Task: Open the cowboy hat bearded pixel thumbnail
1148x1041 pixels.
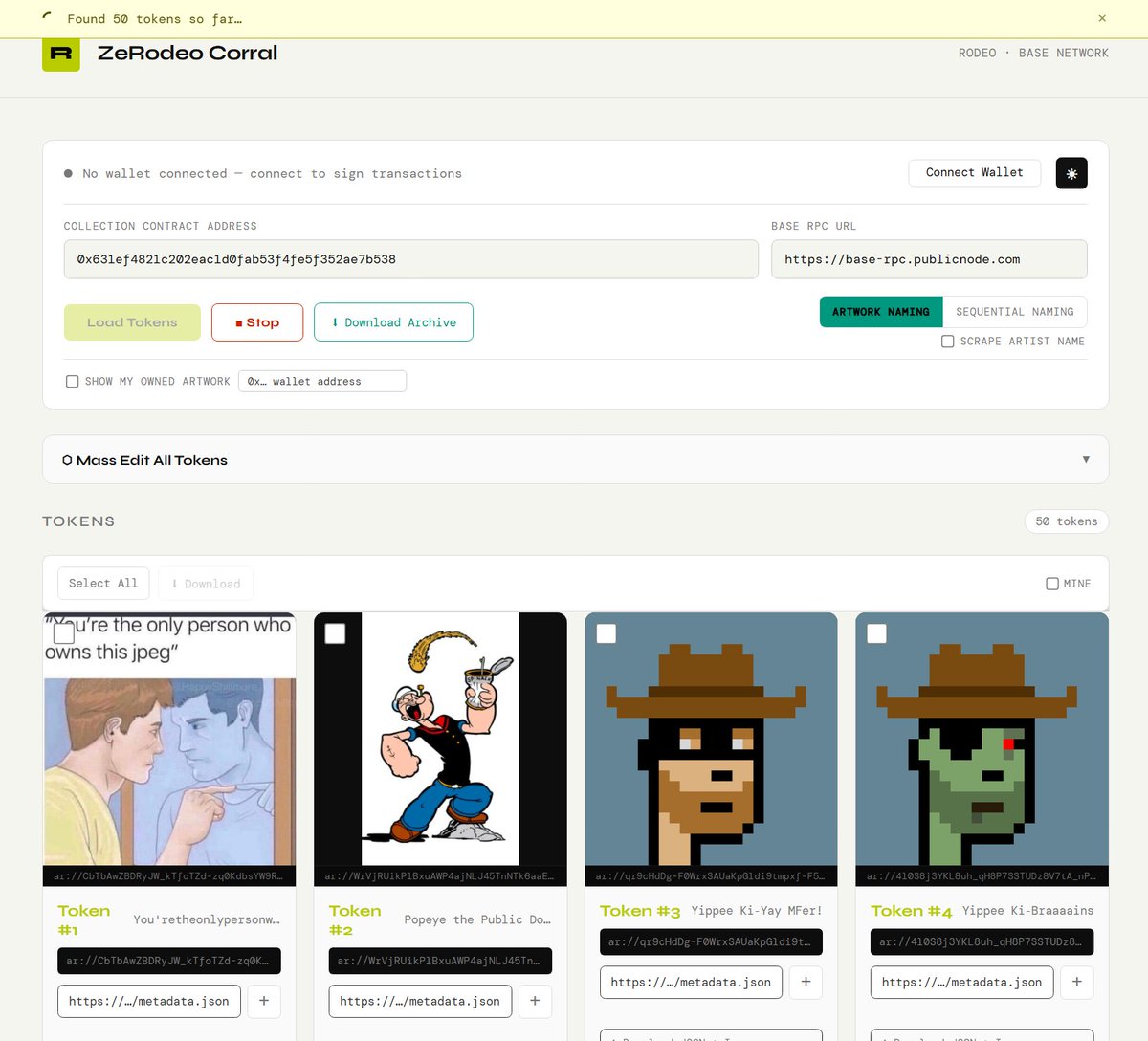Action: (711, 739)
